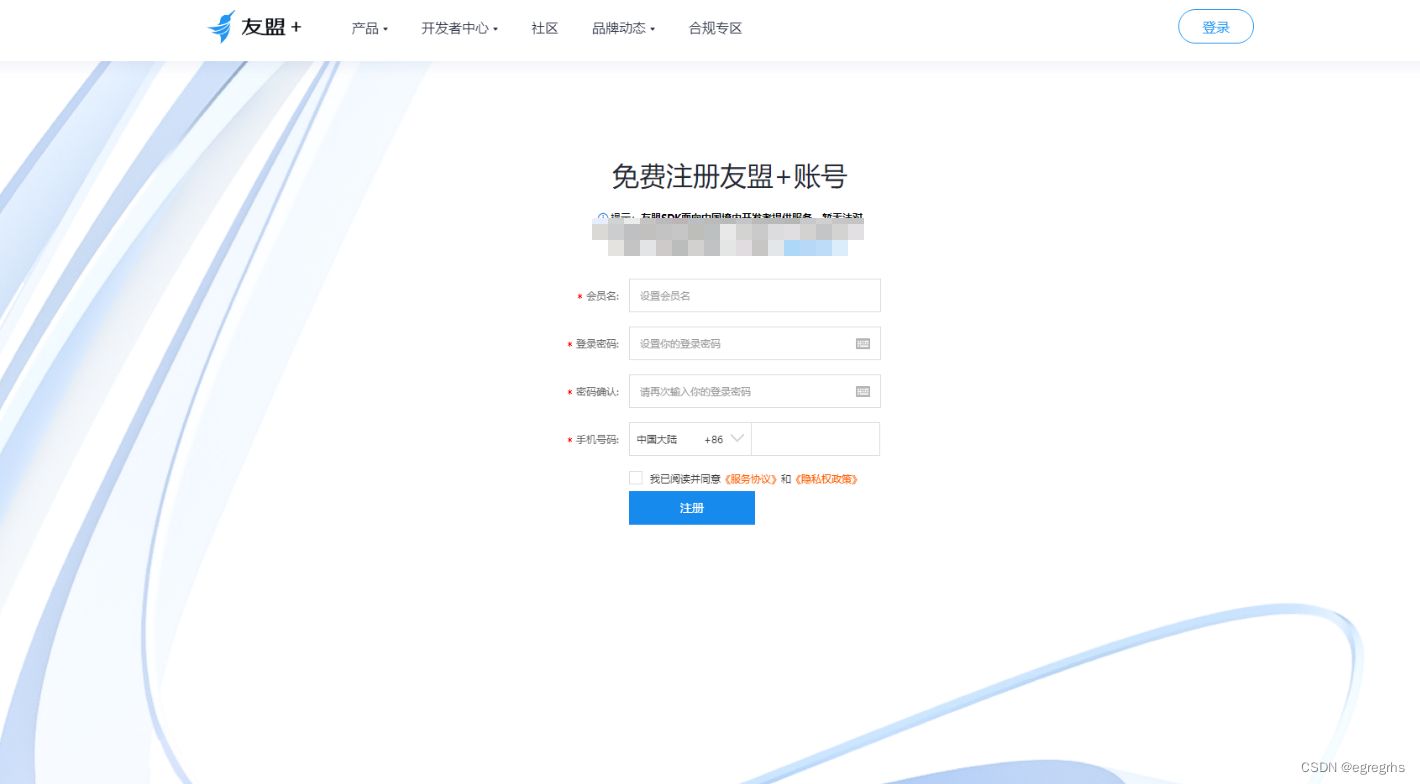
Task: Open the 合规专区 page
Action: click(714, 29)
